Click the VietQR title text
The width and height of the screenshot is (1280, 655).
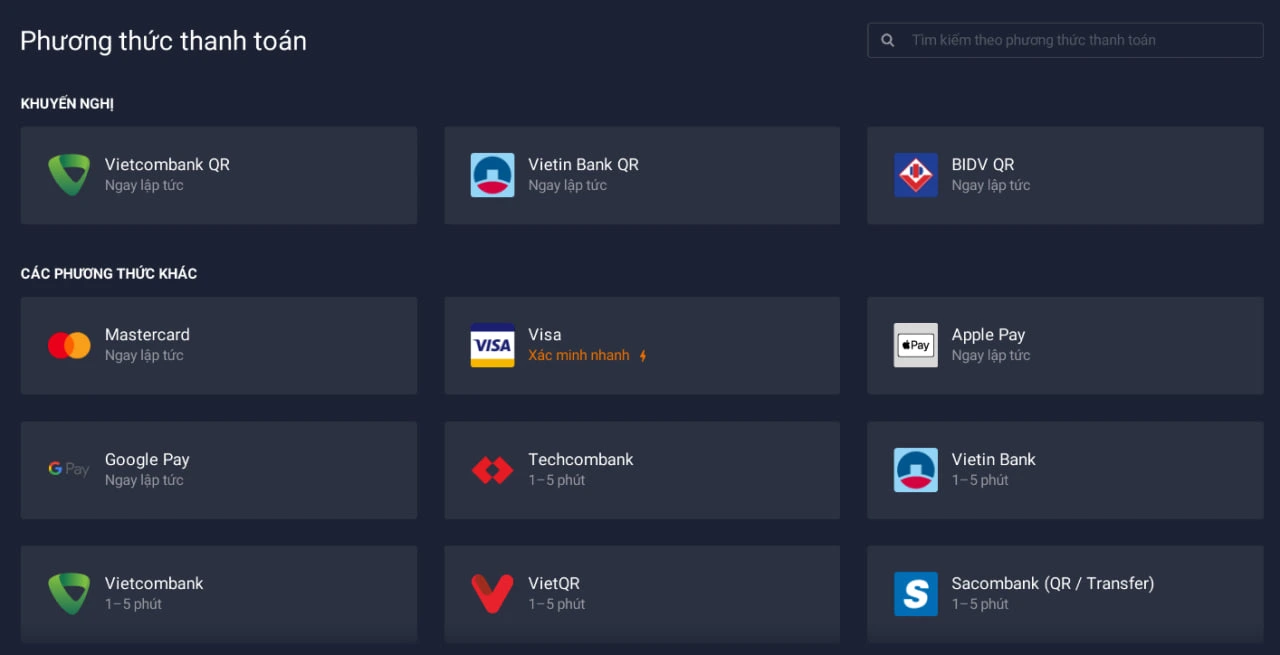554,583
